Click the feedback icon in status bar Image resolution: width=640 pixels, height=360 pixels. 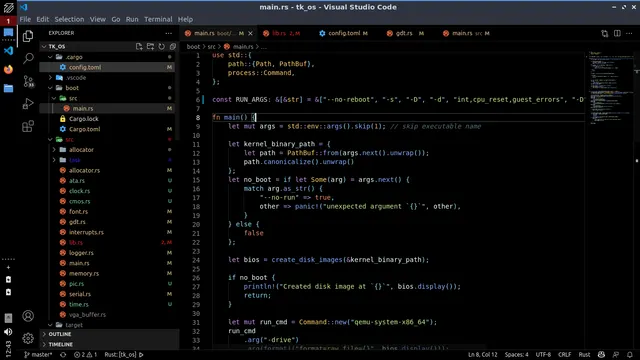(616, 355)
